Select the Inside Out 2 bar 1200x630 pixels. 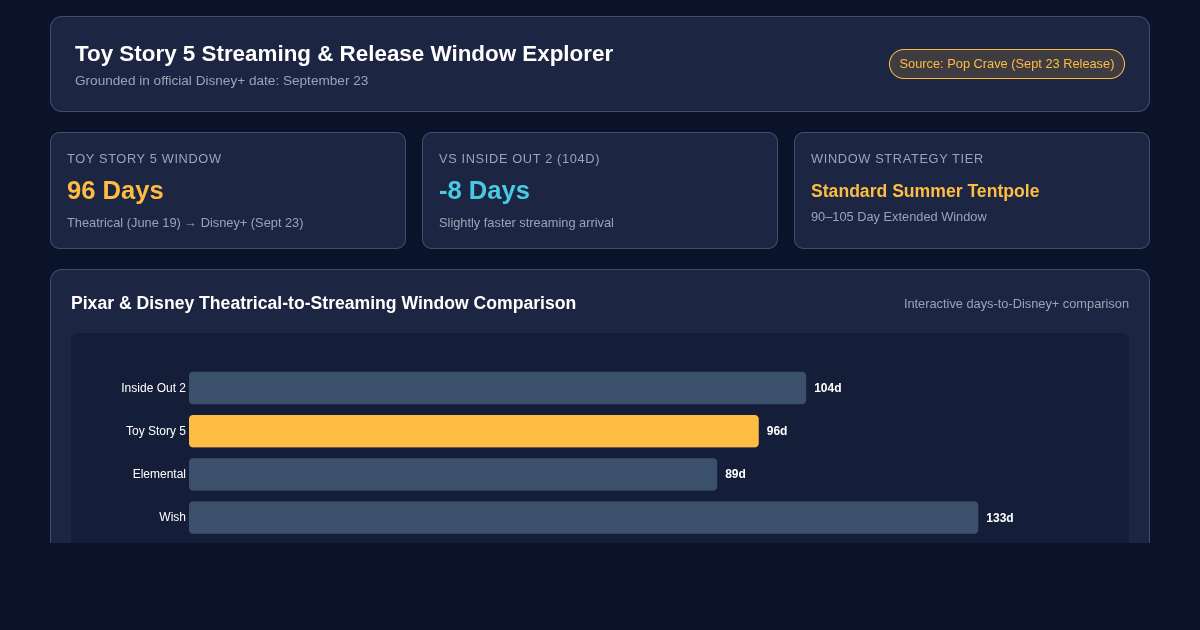click(x=497, y=388)
